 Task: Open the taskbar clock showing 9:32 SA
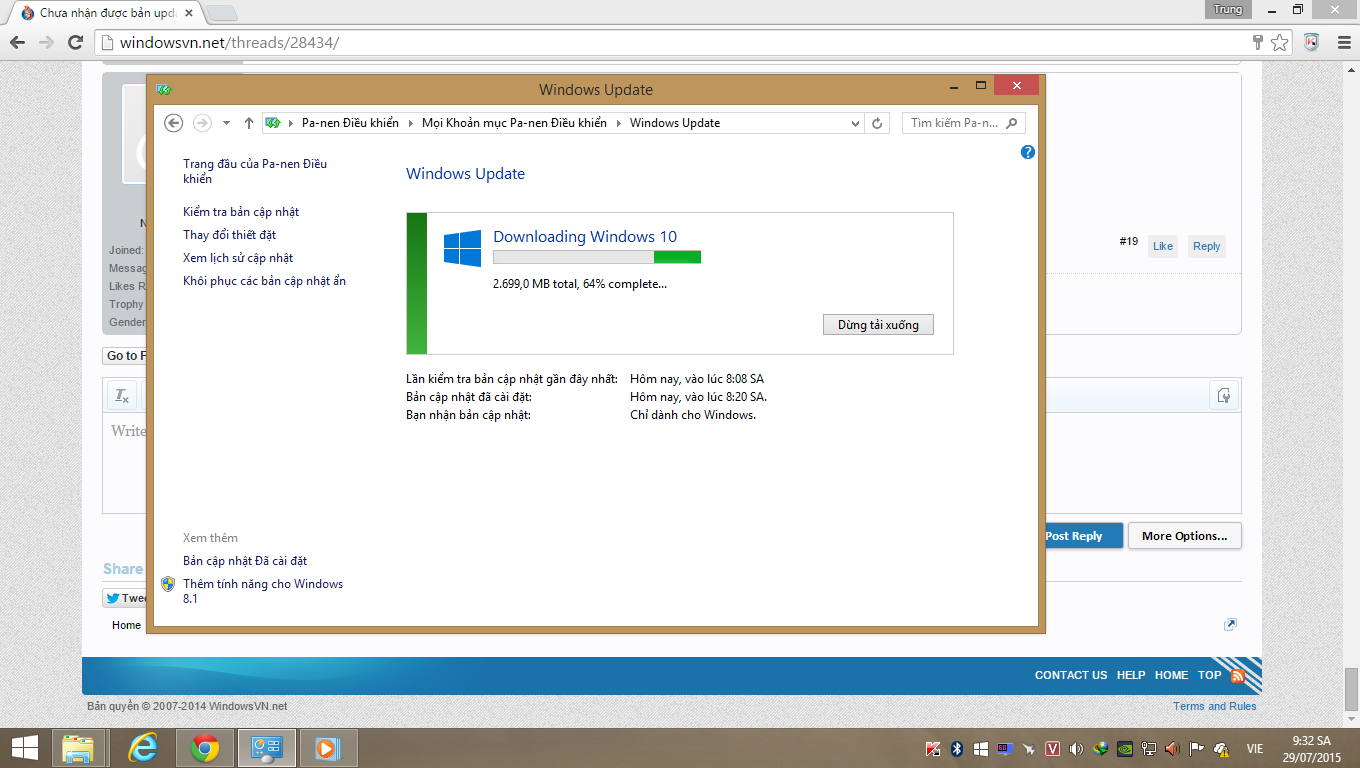1311,749
